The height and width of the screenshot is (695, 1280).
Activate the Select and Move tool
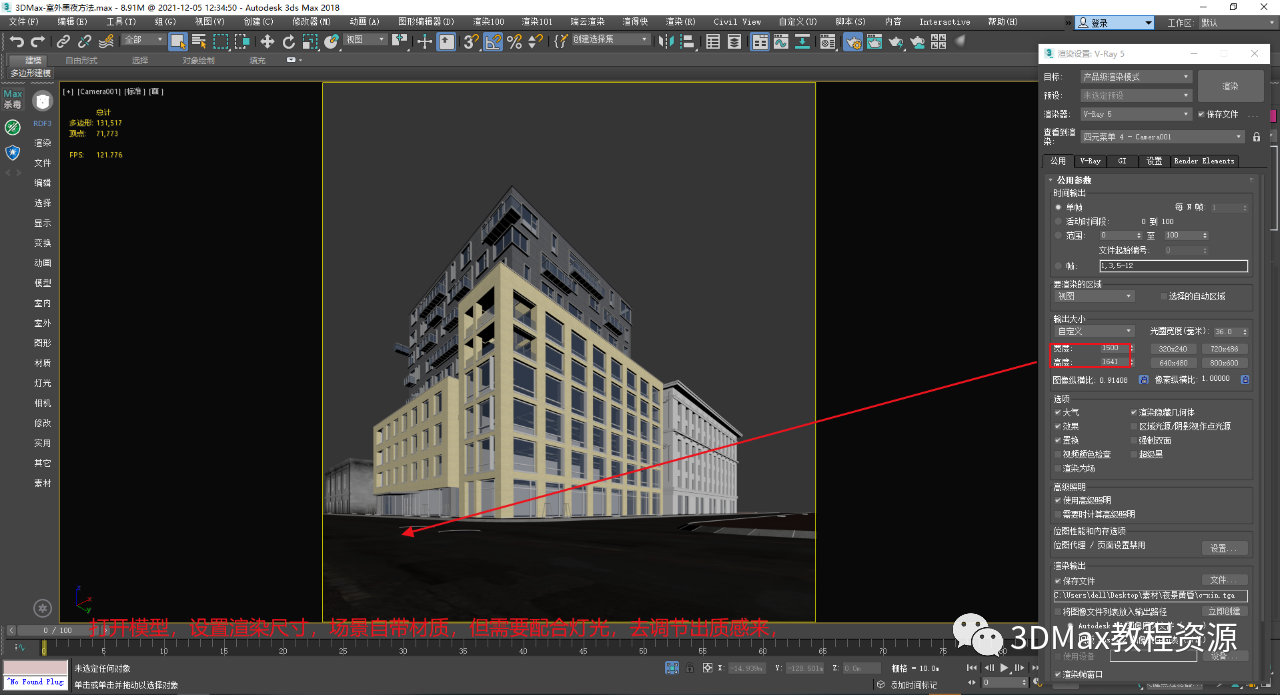click(268, 41)
